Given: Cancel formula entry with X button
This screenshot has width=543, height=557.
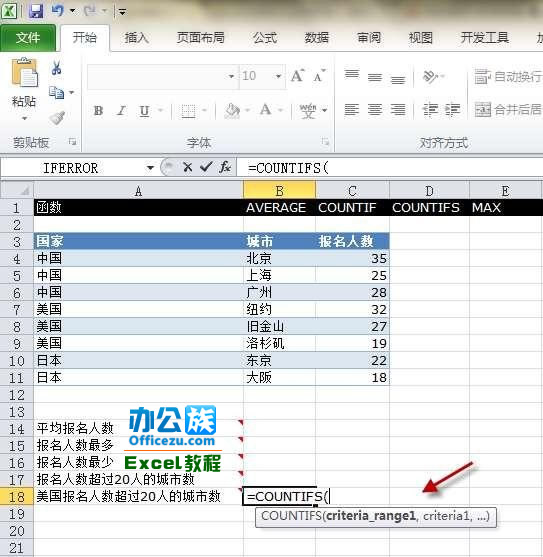Looking at the screenshot, I should [x=188, y=167].
